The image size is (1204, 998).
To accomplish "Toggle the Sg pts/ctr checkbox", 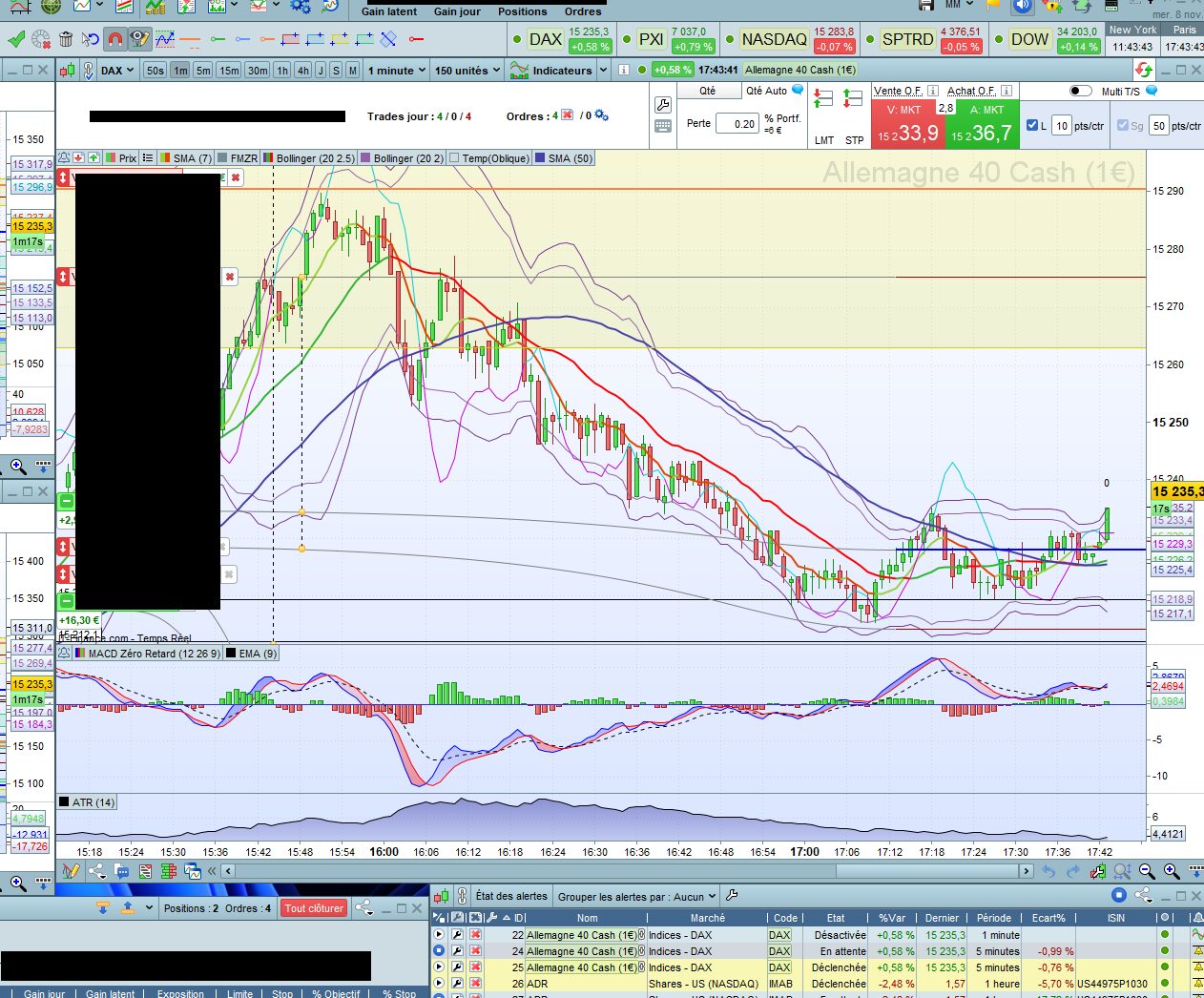I will tap(1123, 125).
